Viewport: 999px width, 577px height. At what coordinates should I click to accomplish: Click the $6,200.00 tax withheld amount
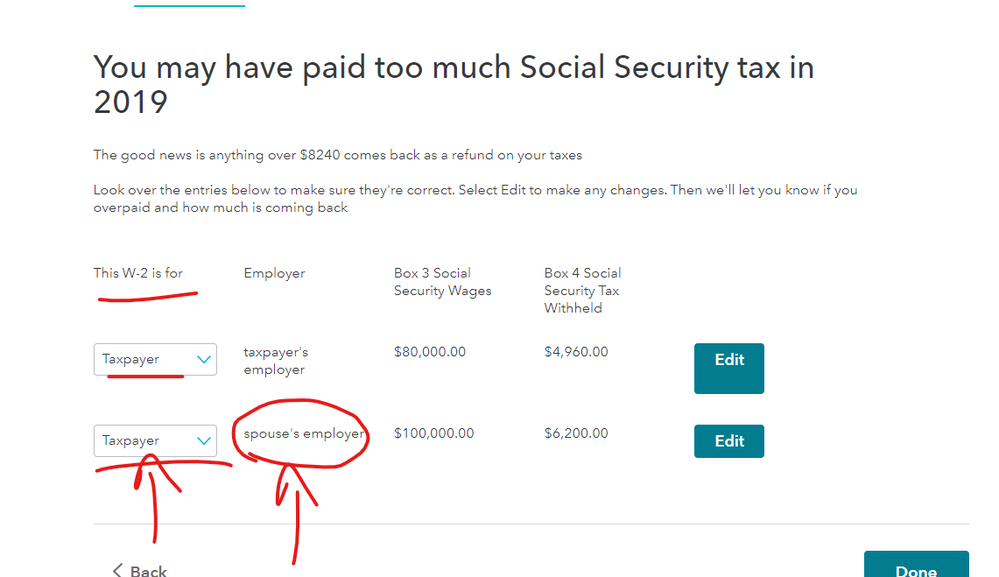tap(576, 434)
